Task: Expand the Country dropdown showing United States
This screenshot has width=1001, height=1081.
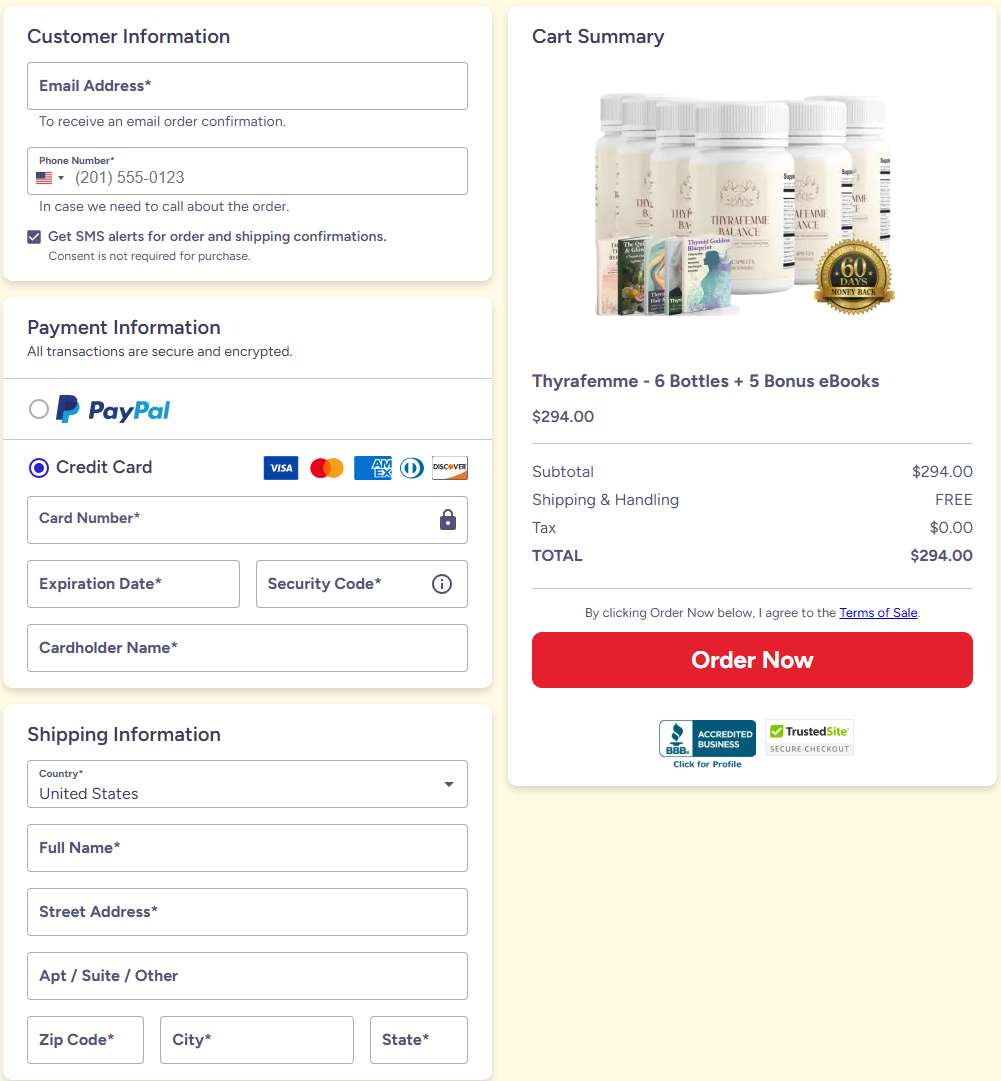Action: tap(247, 784)
